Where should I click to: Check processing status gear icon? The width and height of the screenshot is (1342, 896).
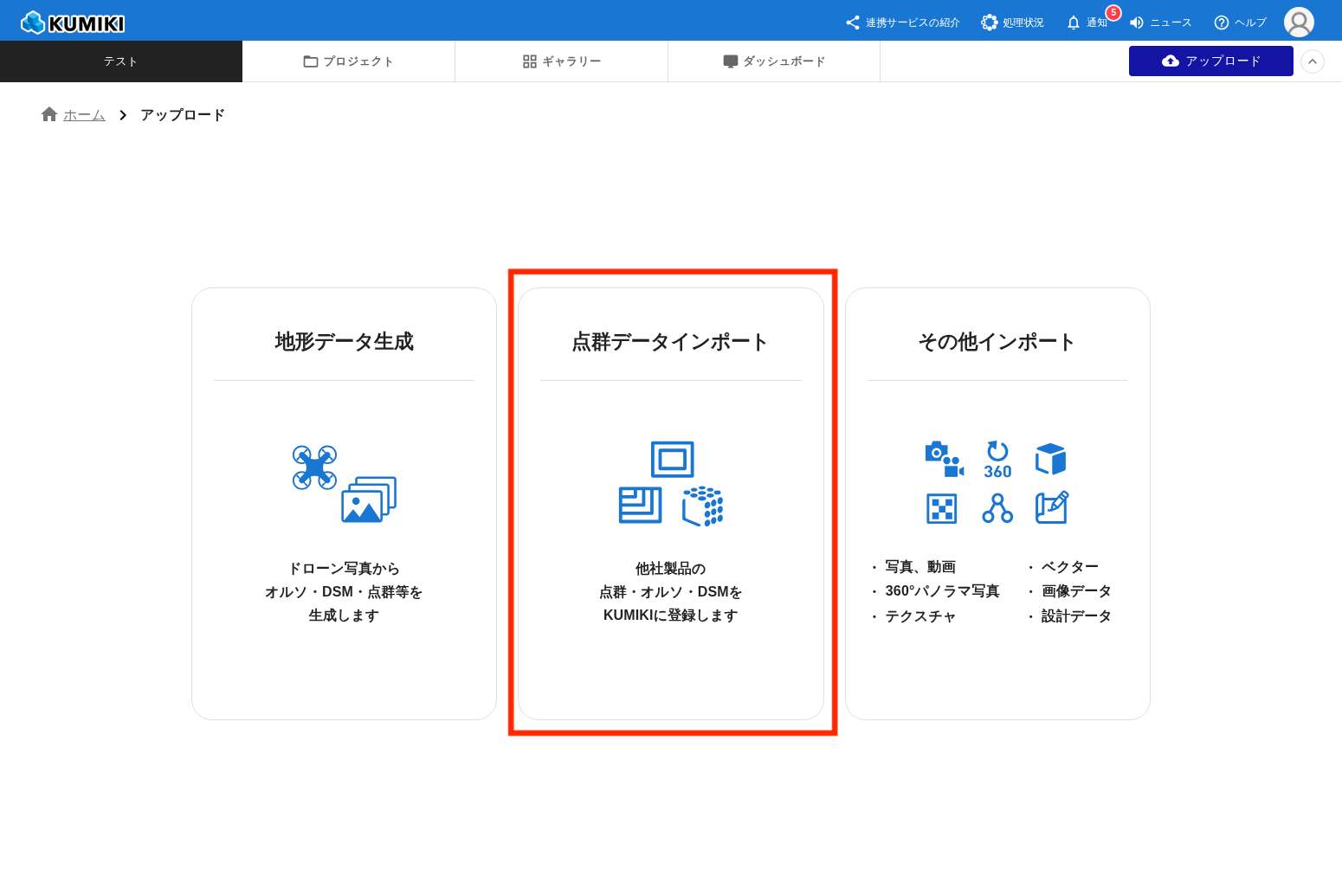(989, 23)
